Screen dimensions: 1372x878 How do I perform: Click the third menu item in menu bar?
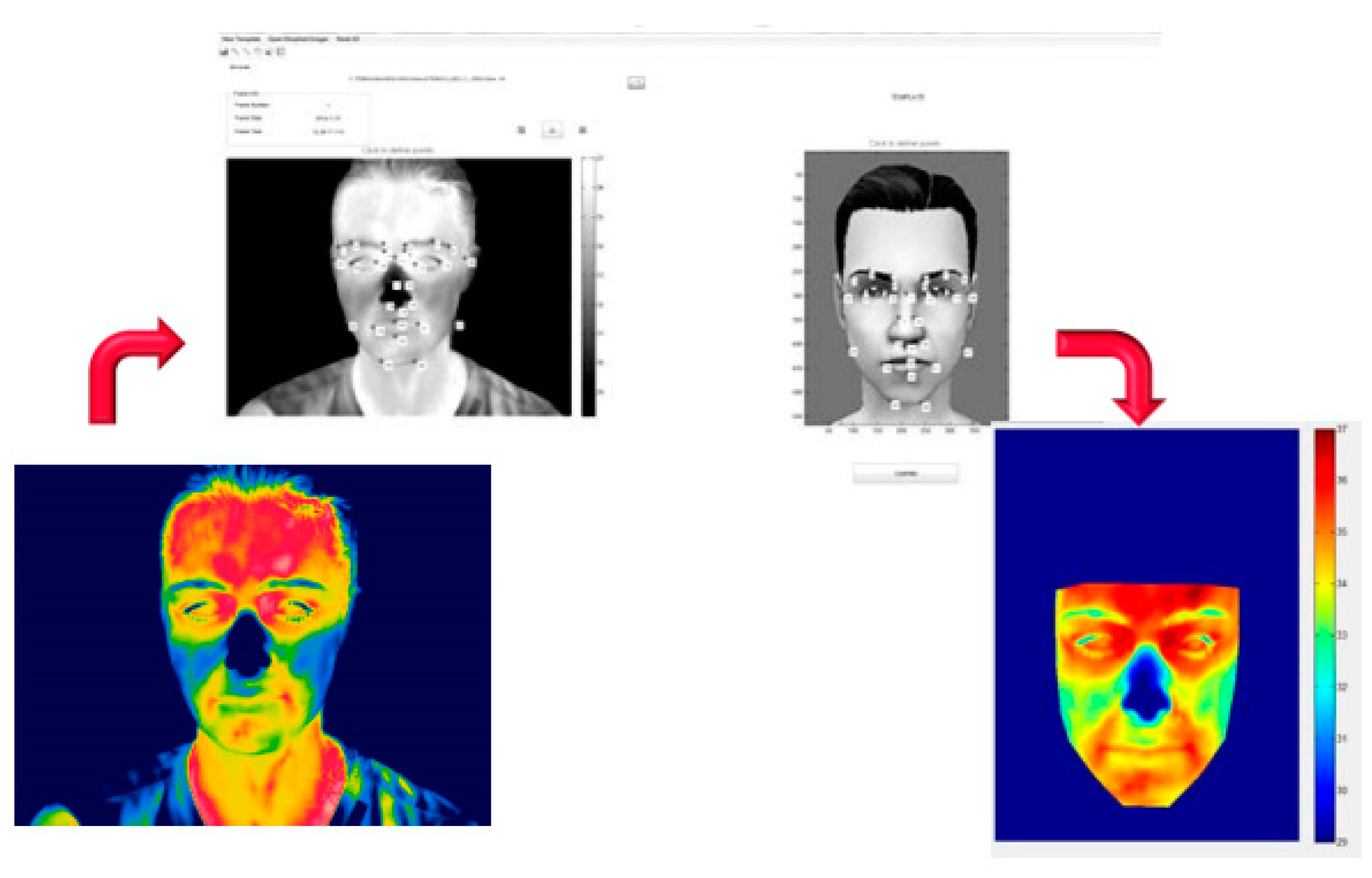[x=348, y=39]
